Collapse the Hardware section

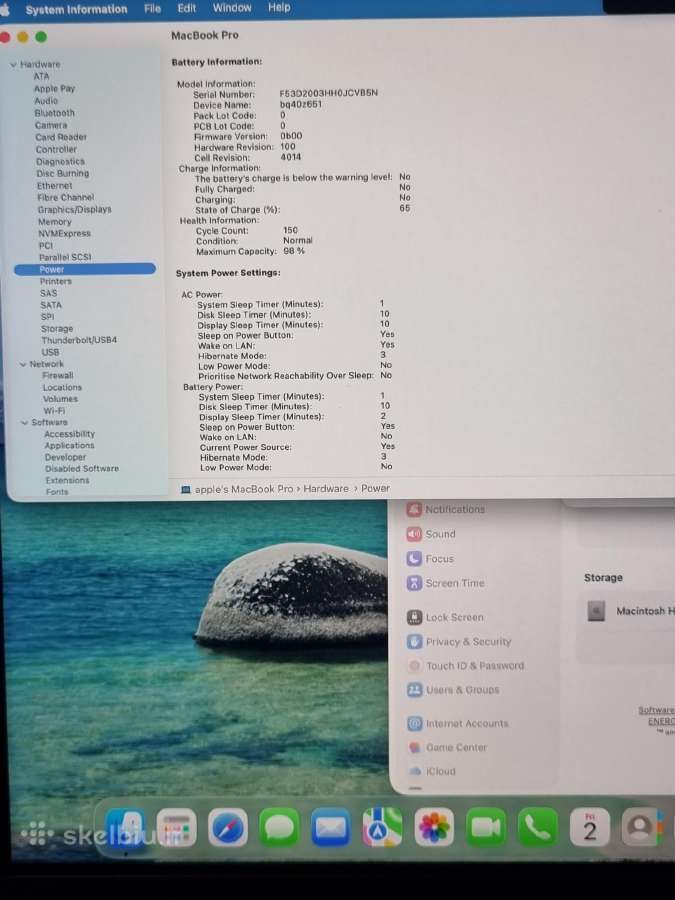pos(13,65)
